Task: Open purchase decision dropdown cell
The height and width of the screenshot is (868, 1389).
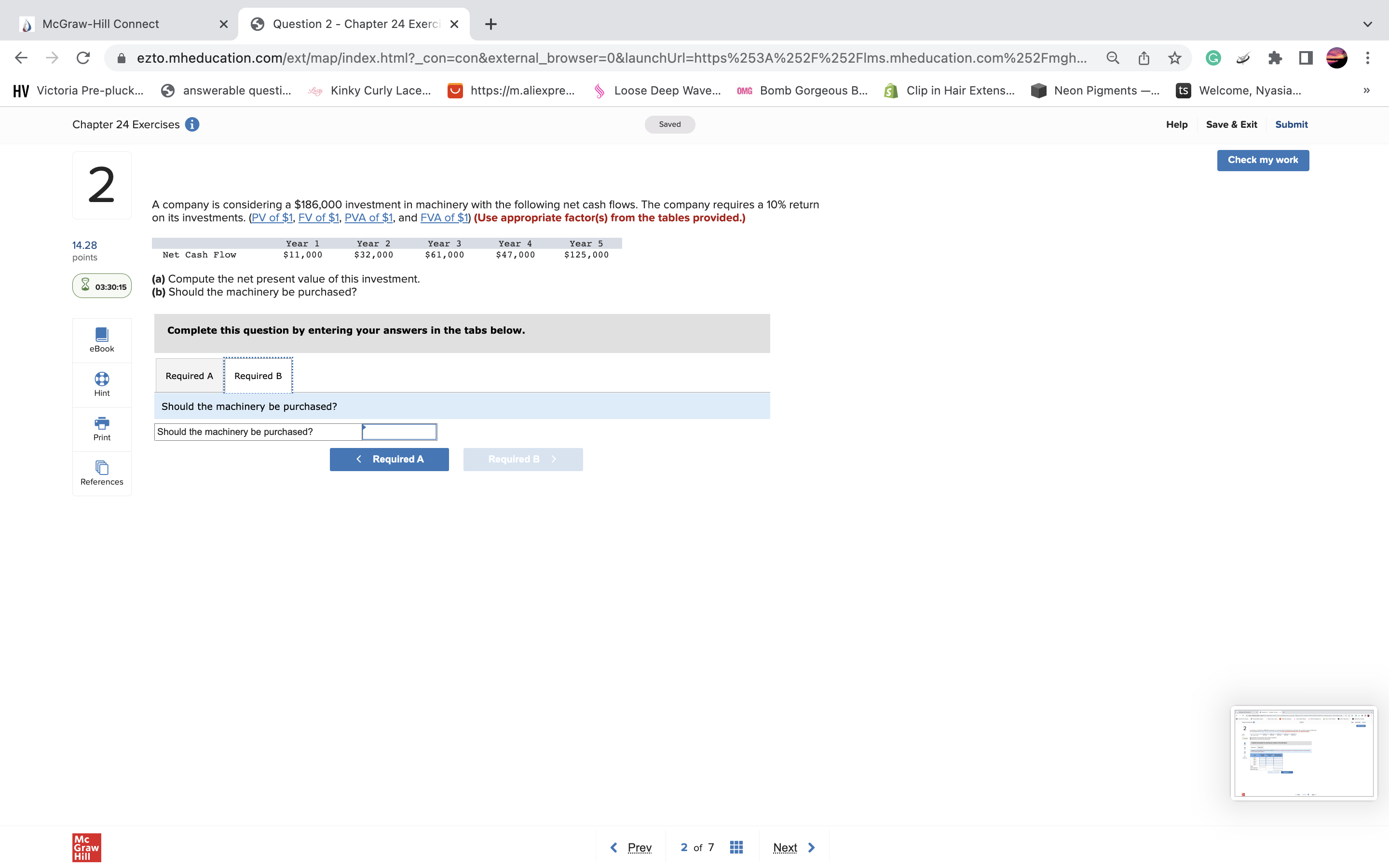Action: coord(399,432)
